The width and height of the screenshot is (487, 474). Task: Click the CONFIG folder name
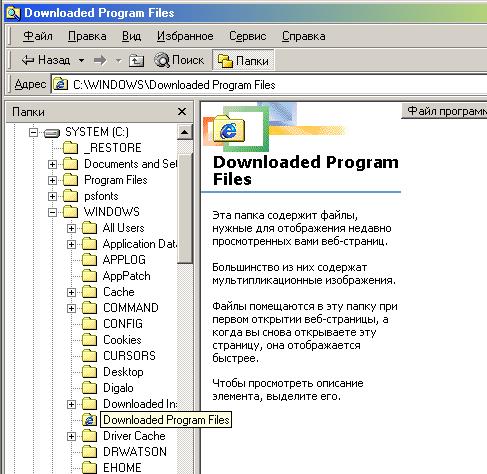pyautogui.click(x=123, y=324)
